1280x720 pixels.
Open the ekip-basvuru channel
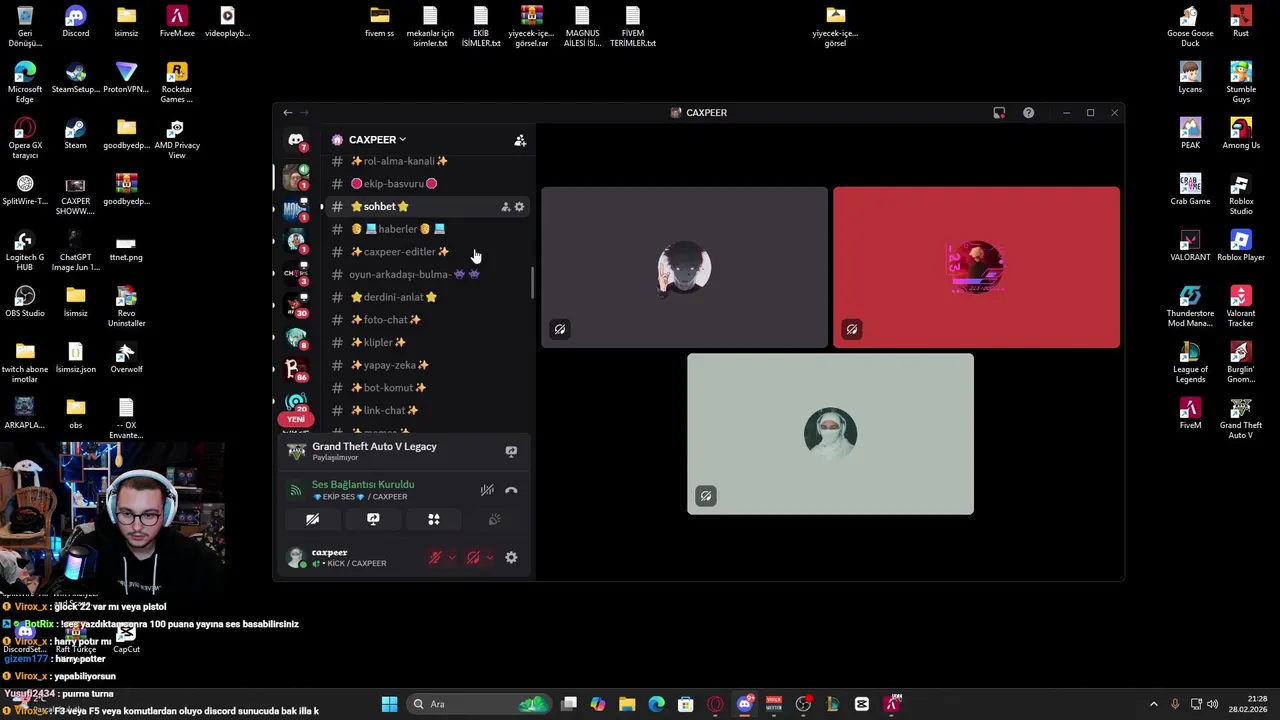point(427,184)
